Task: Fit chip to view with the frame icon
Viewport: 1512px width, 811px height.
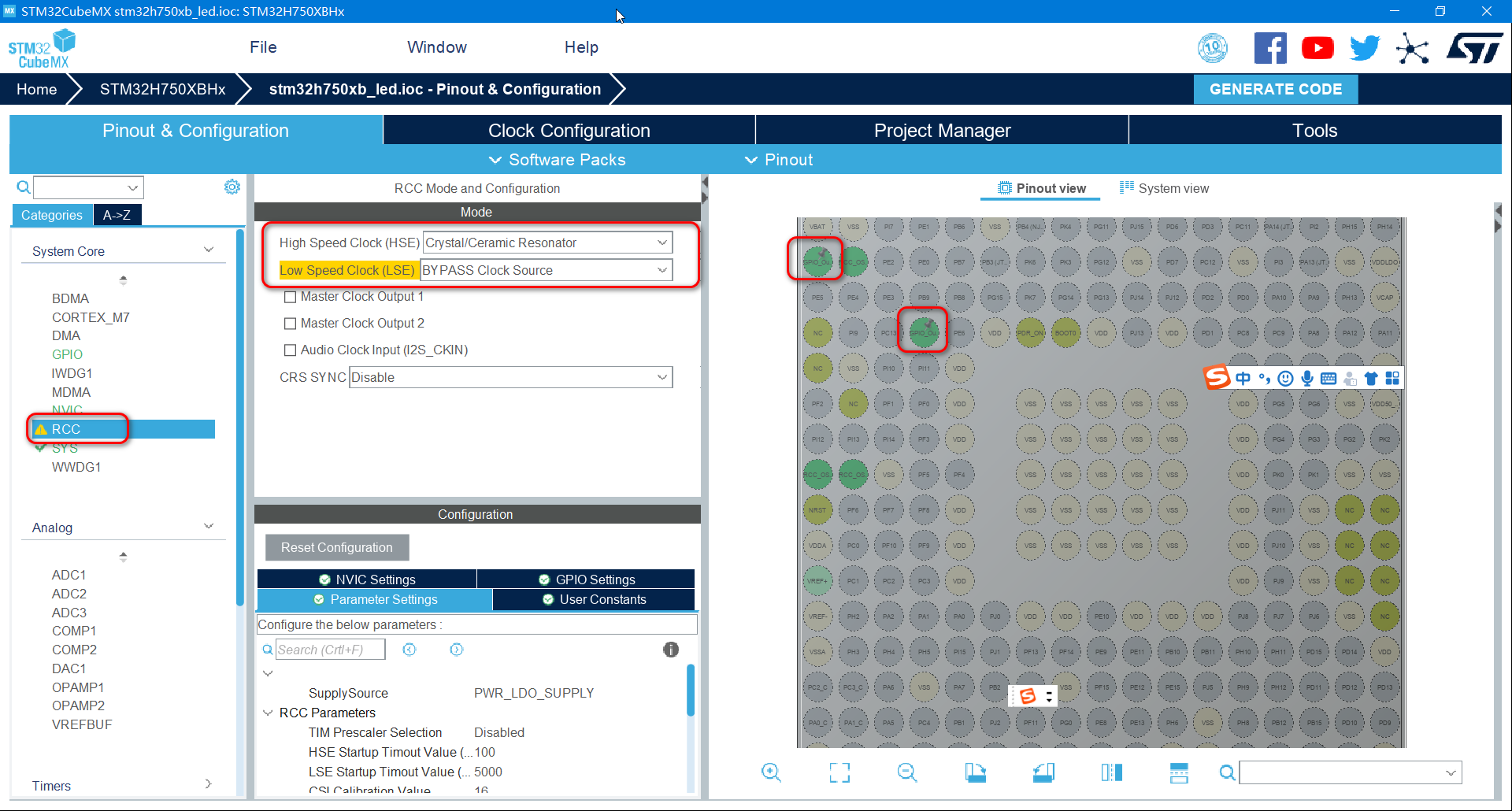Action: [839, 772]
